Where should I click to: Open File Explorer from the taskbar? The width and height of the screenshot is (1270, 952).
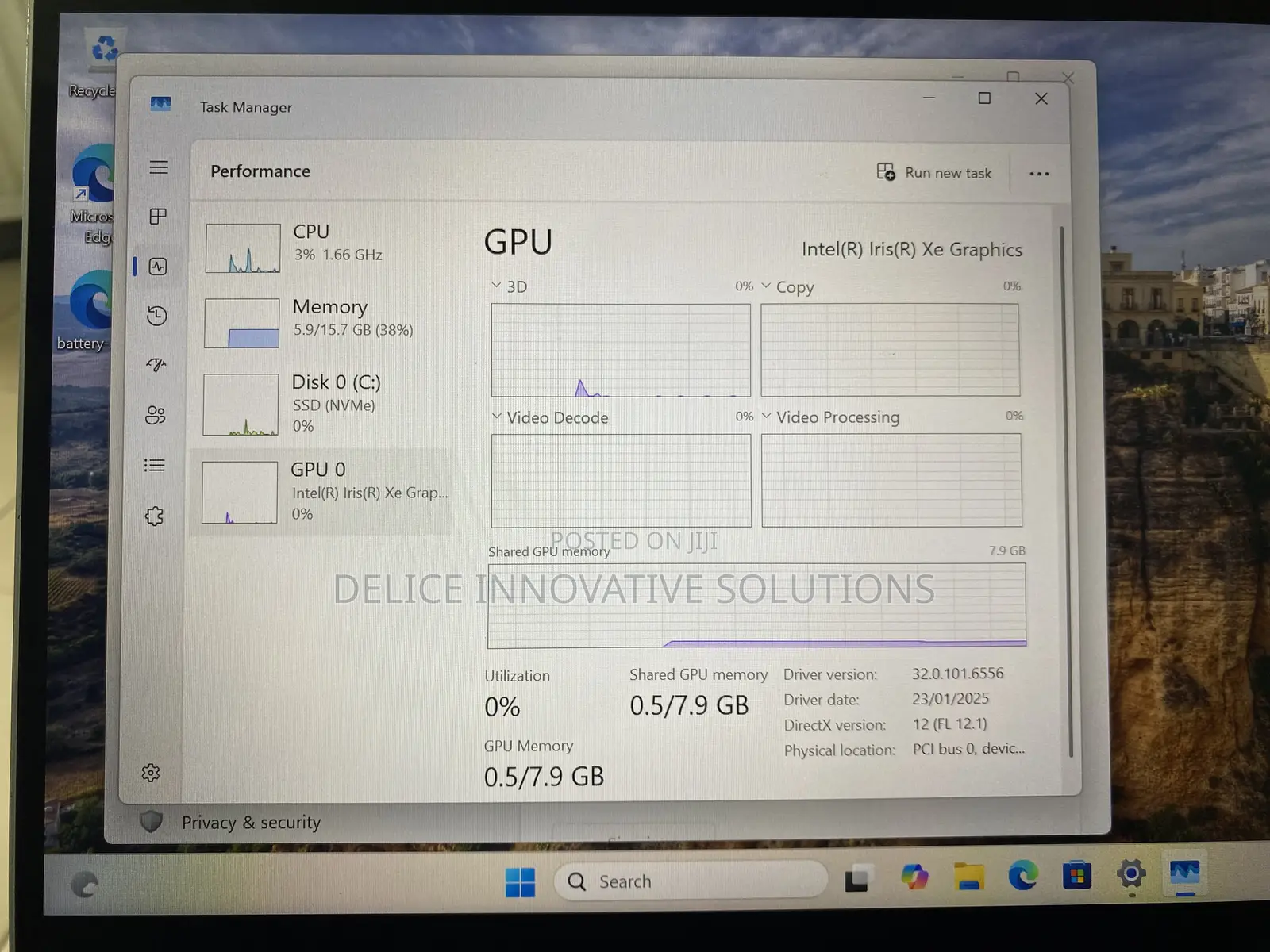click(x=969, y=876)
